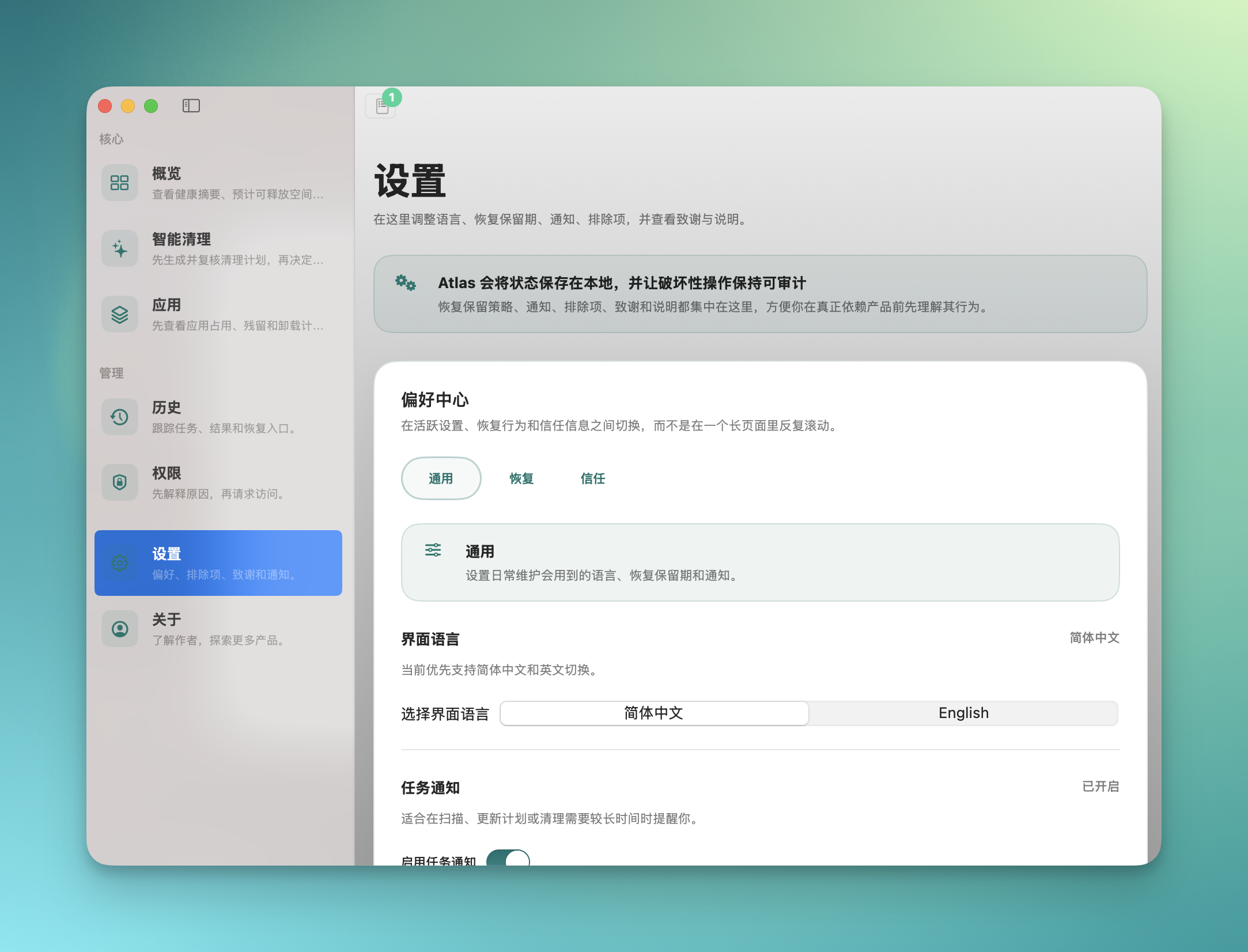Switch to the 恢复 tab
The height and width of the screenshot is (952, 1248).
coord(520,478)
